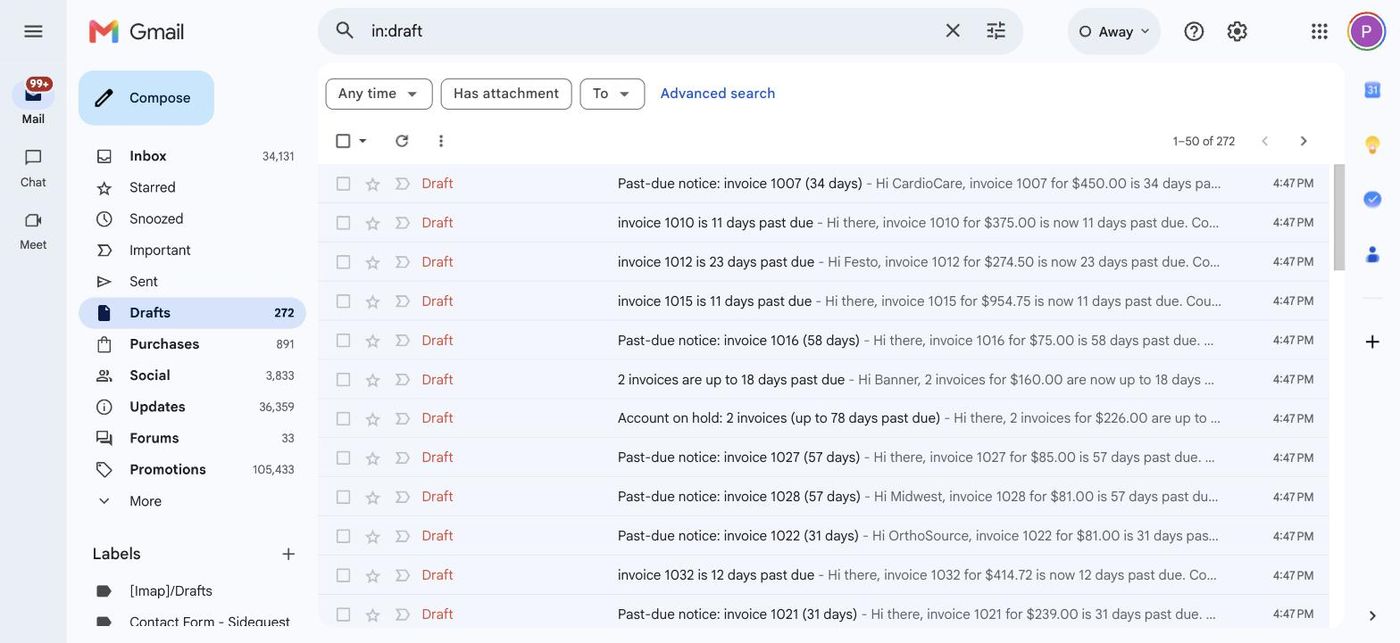Switch to Meet

coord(33,230)
